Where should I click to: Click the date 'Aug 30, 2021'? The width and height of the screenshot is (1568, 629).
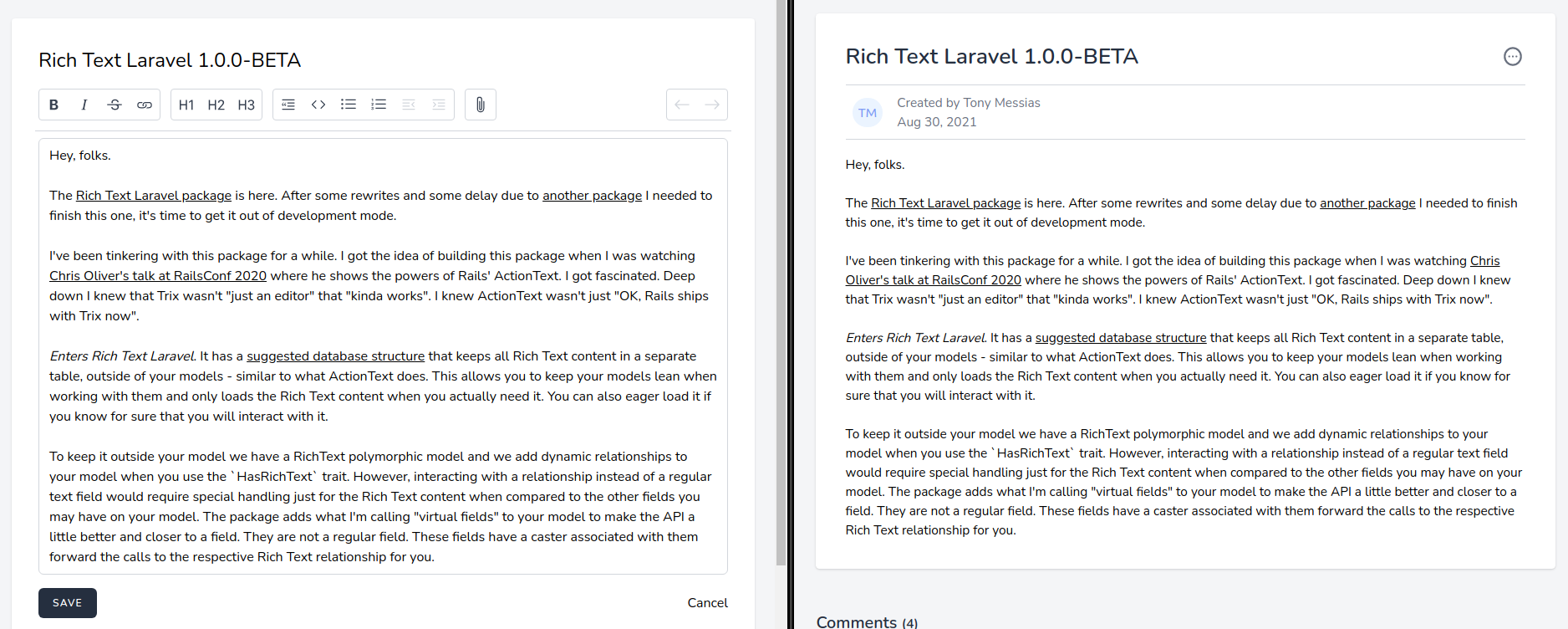[x=937, y=122]
